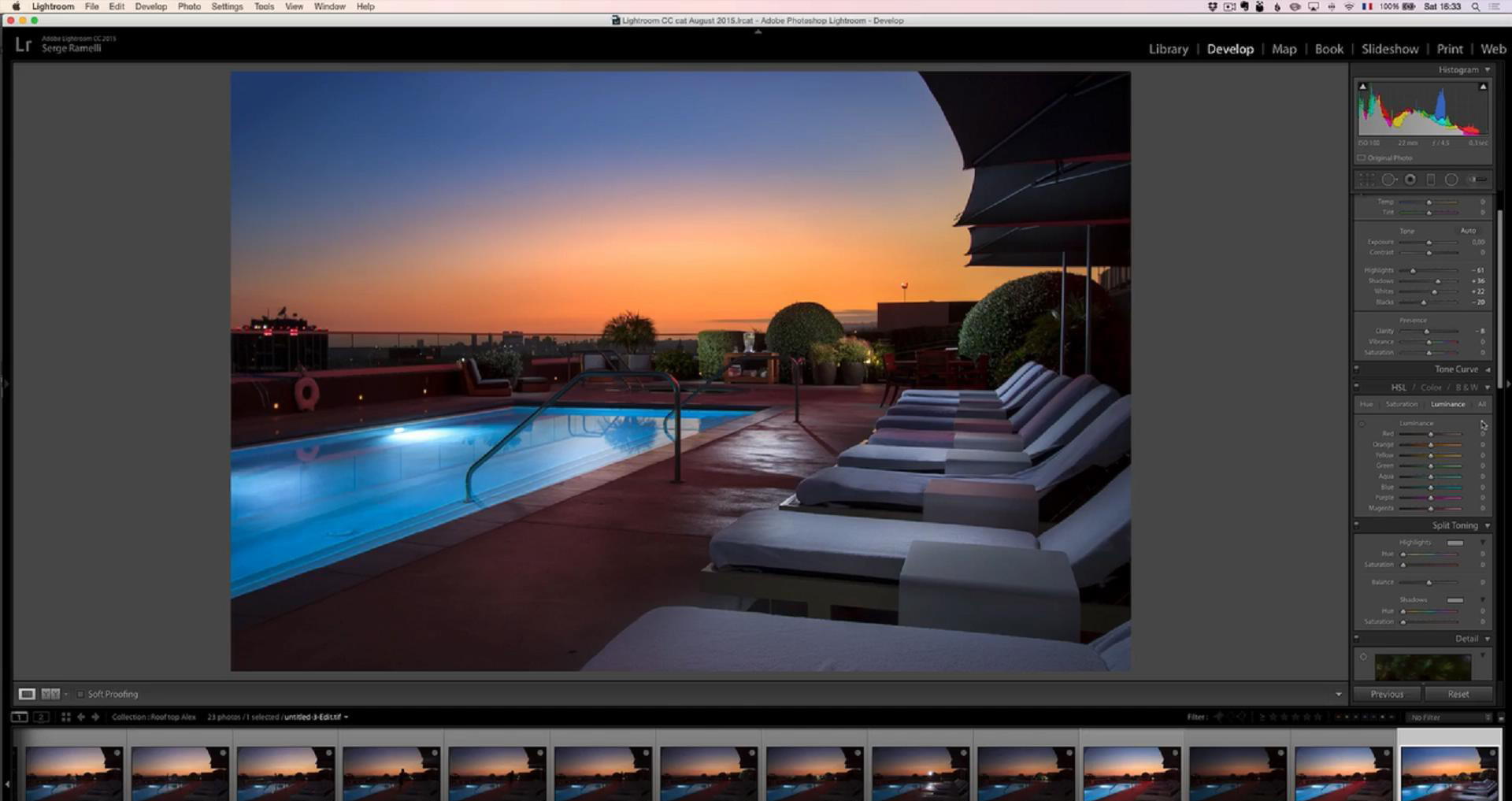This screenshot has height=801, width=1512.
Task: Select the Radial Filter tool
Action: click(x=1451, y=180)
